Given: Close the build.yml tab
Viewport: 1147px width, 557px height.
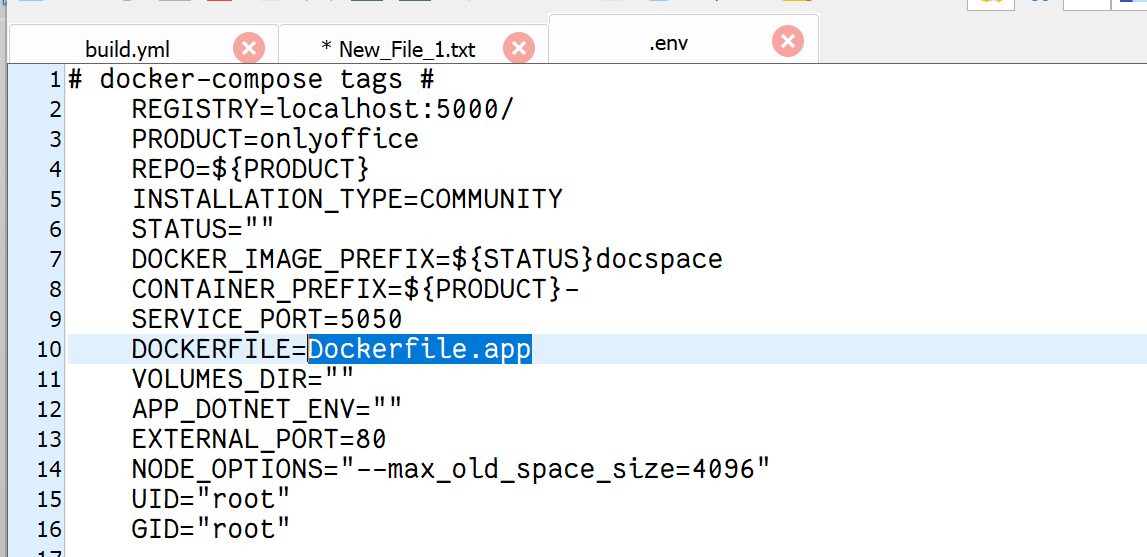Looking at the screenshot, I should pos(249,48).
